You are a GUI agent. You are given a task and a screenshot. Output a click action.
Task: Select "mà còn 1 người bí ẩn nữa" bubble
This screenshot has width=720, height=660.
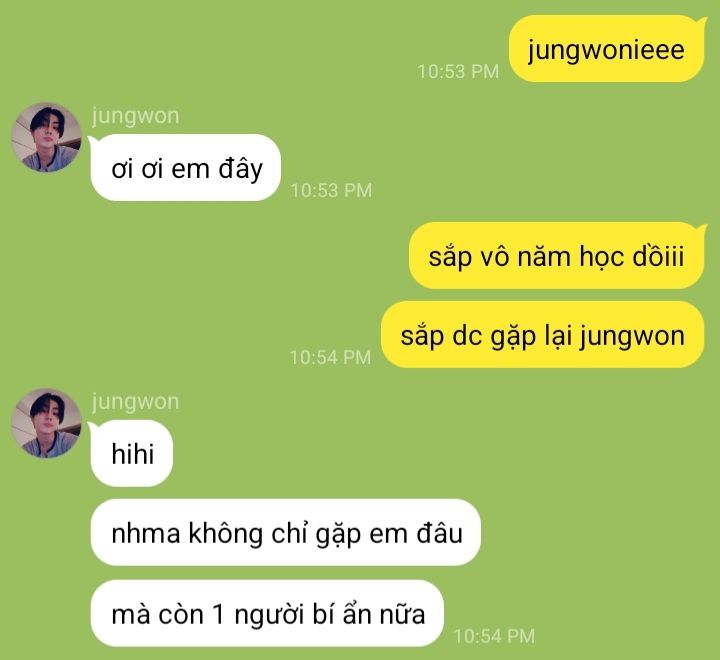click(267, 613)
